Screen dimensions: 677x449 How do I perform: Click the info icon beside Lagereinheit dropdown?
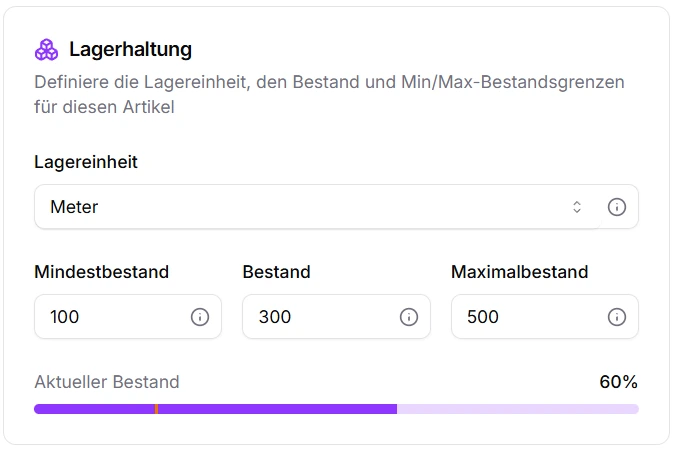pos(617,207)
